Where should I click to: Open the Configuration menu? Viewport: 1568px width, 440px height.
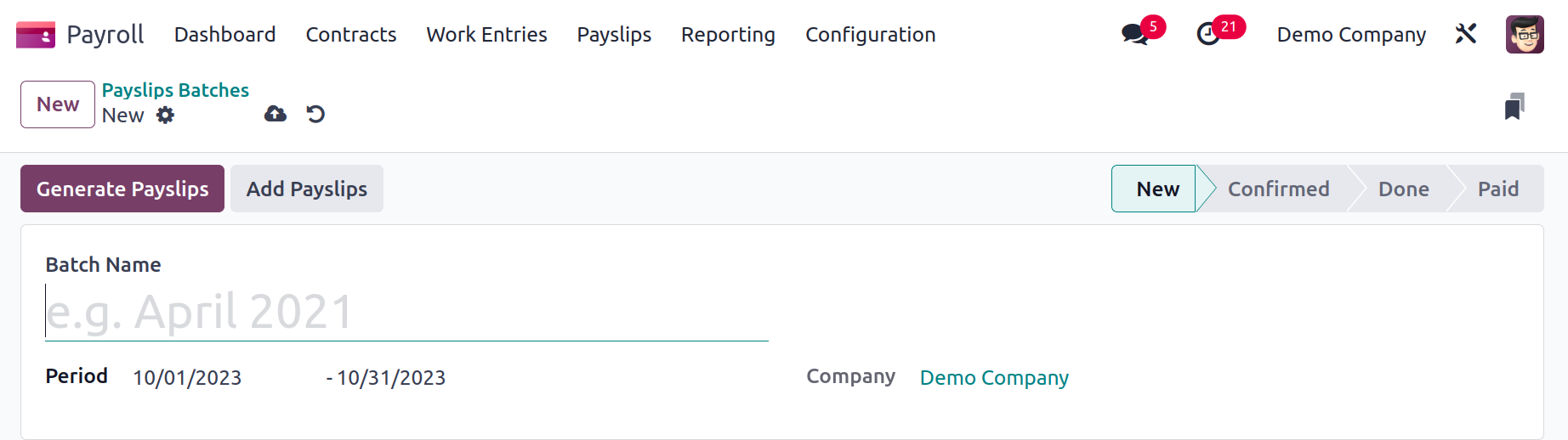(871, 35)
